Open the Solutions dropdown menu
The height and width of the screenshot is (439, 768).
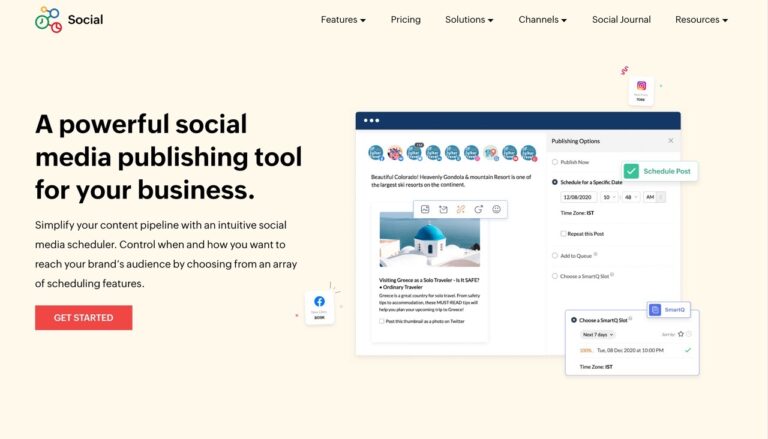pos(469,20)
